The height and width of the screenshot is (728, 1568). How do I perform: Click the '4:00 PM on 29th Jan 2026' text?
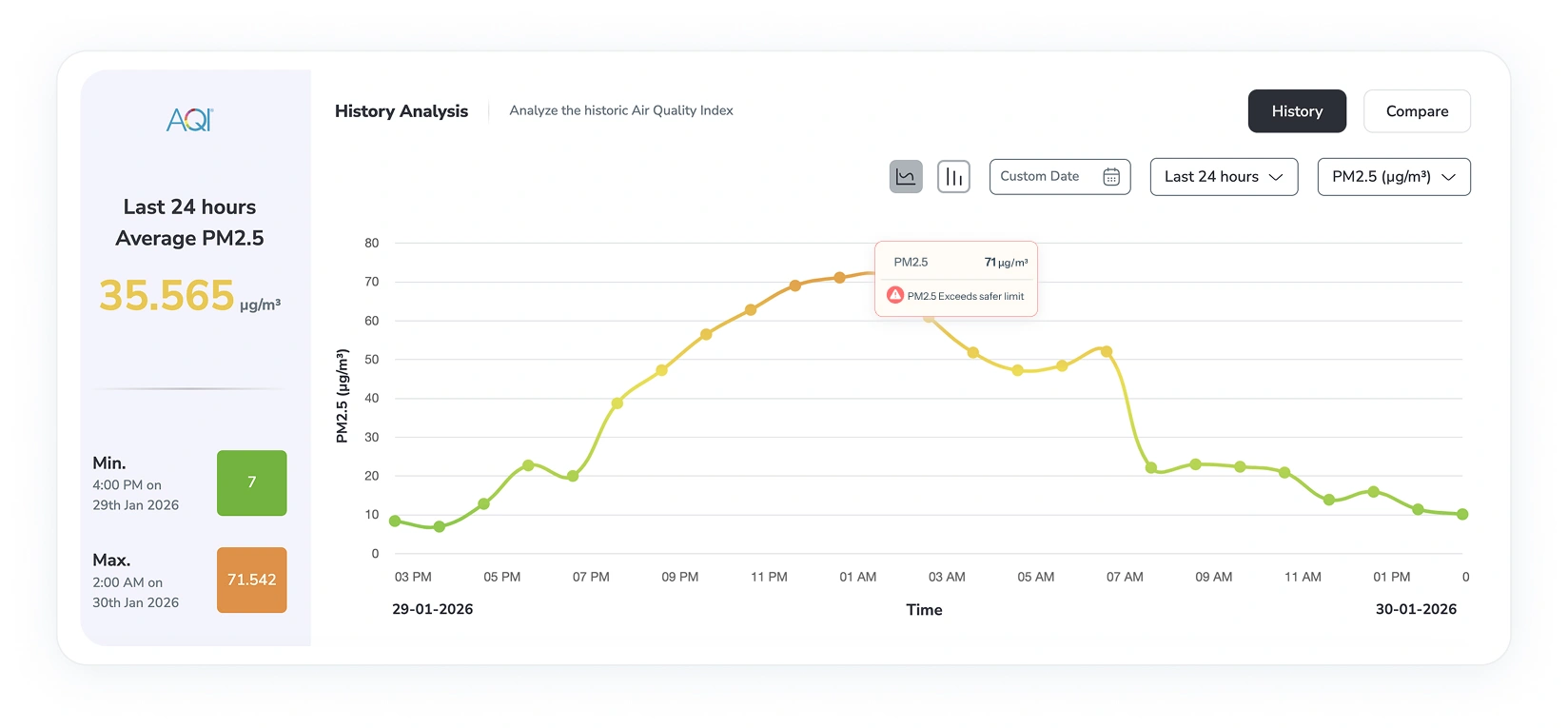[x=136, y=495]
